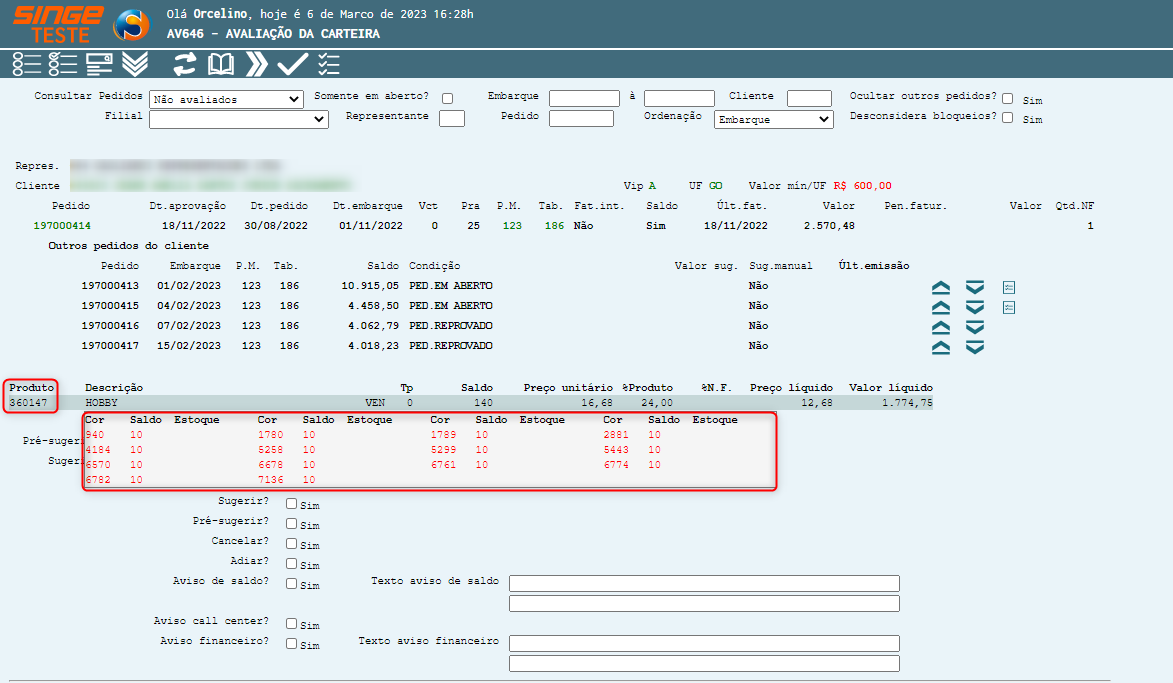The height and width of the screenshot is (683, 1173).
Task: Open the 'Consultar Pedidos' dropdown
Action: [226, 99]
